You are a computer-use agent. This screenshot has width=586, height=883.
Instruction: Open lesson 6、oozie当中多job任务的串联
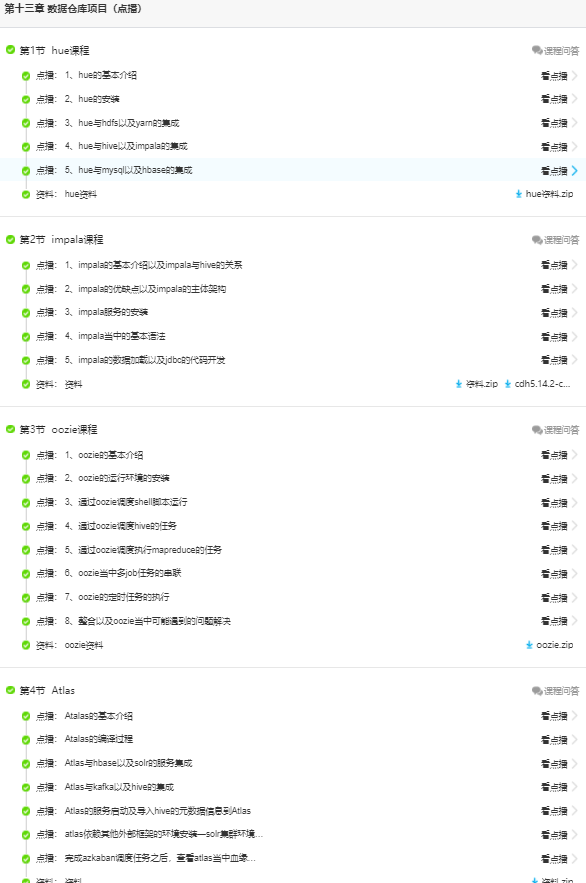click(123, 573)
